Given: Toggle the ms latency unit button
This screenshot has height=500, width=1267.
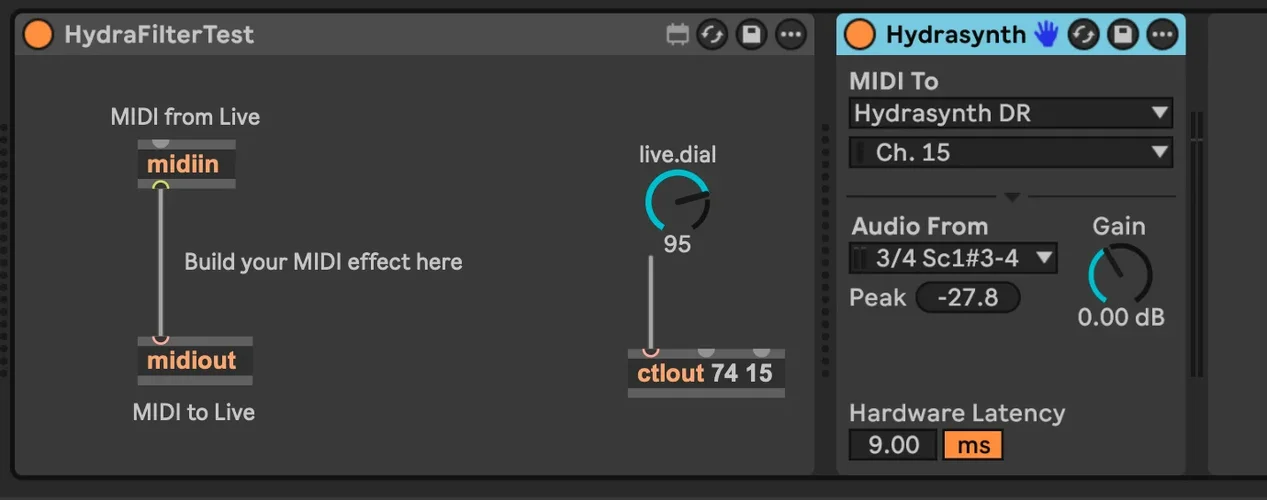Looking at the screenshot, I should (x=973, y=445).
